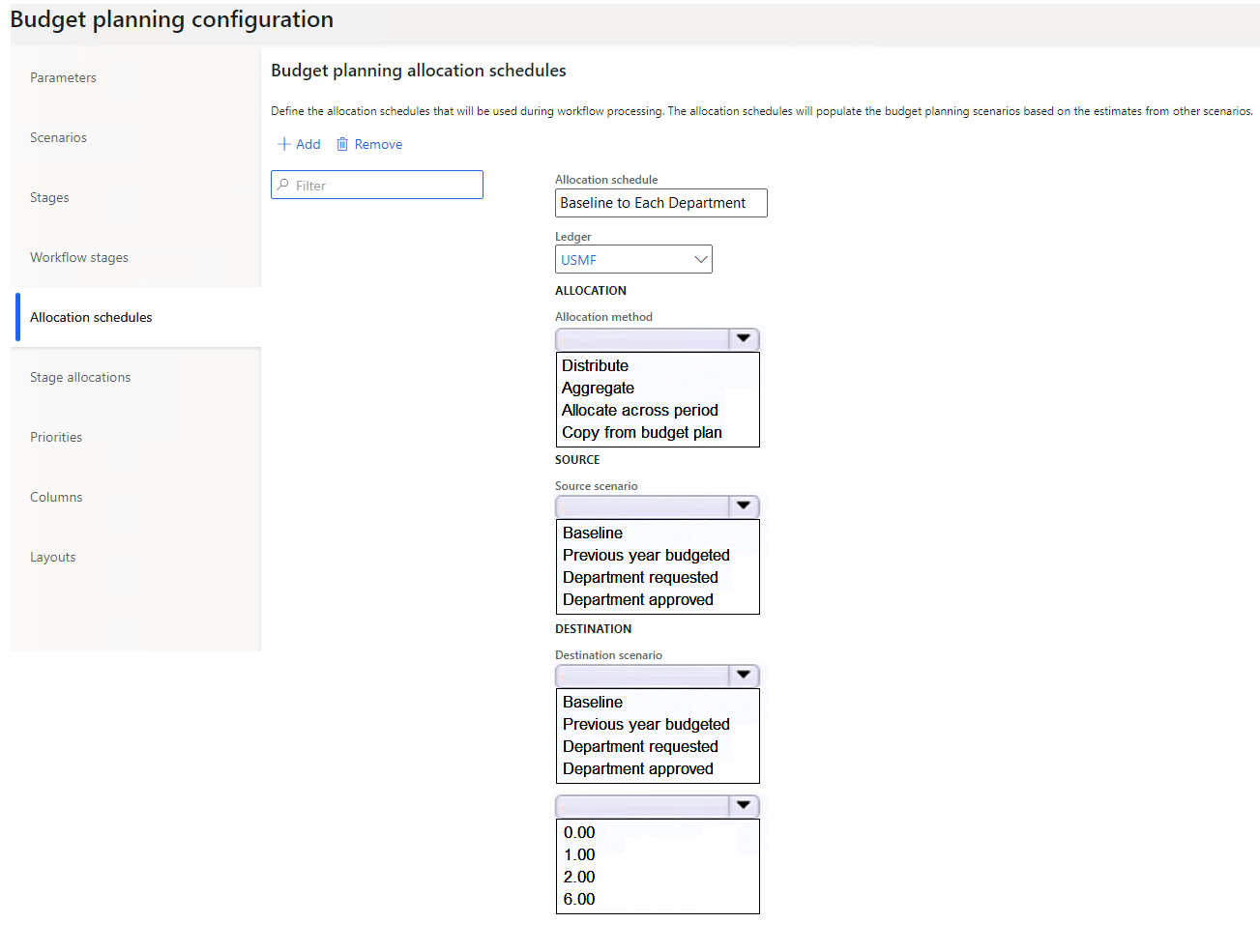
Task: Go to the Priorities section
Action: (56, 437)
